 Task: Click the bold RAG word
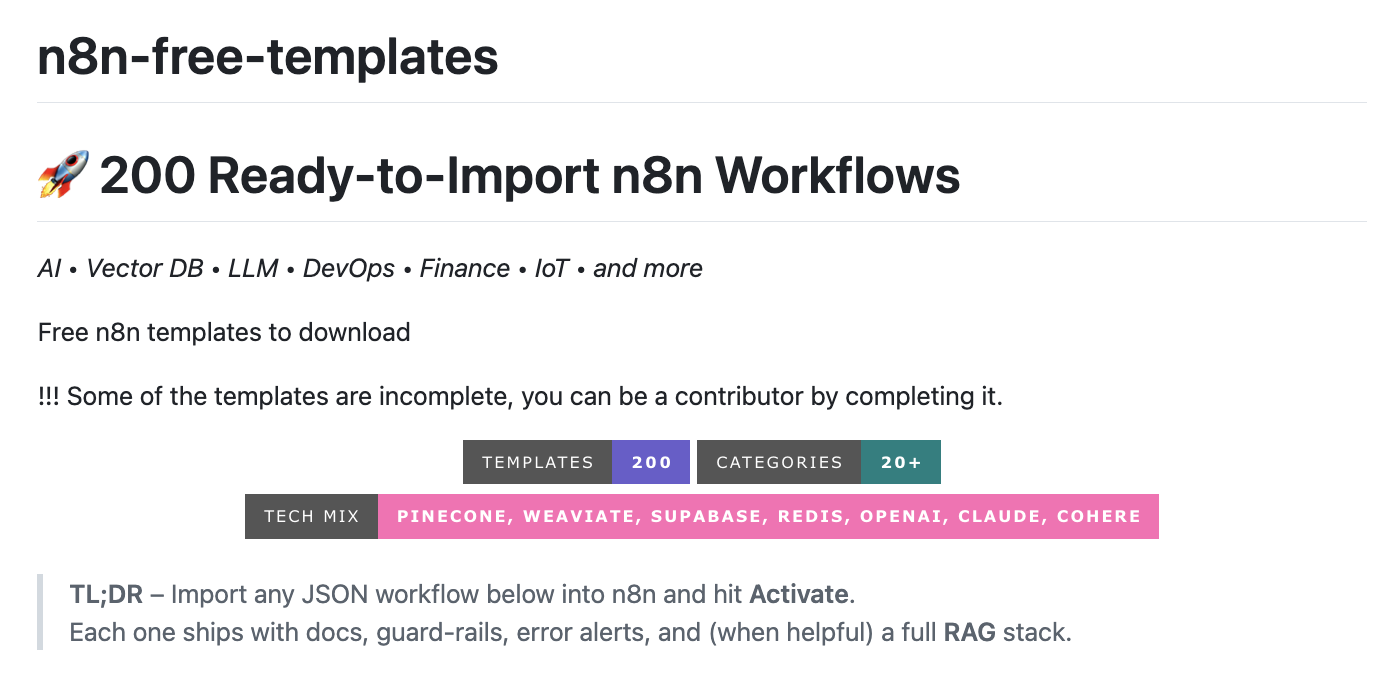969,633
